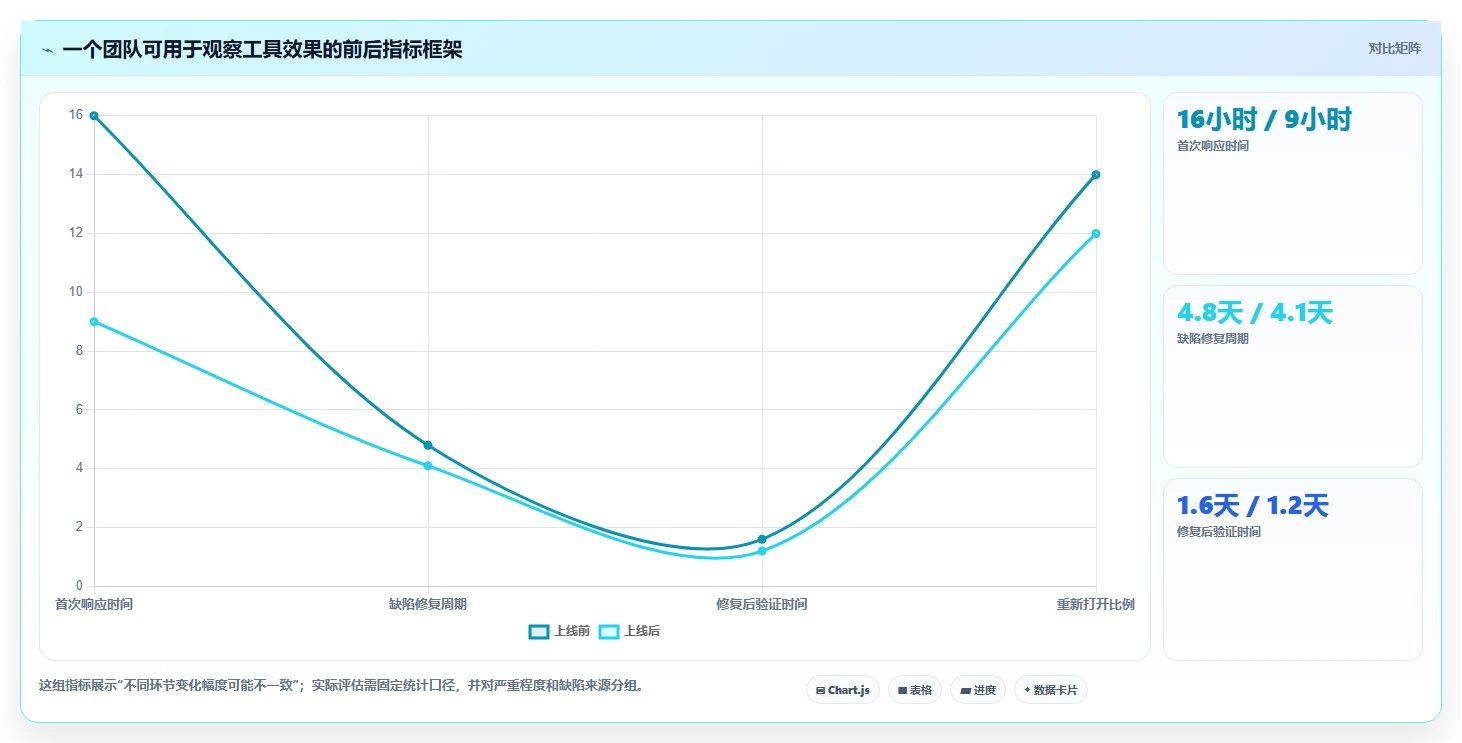The image size is (1462, 743).
Task: Click the 上线前 legend color box
Action: click(539, 631)
